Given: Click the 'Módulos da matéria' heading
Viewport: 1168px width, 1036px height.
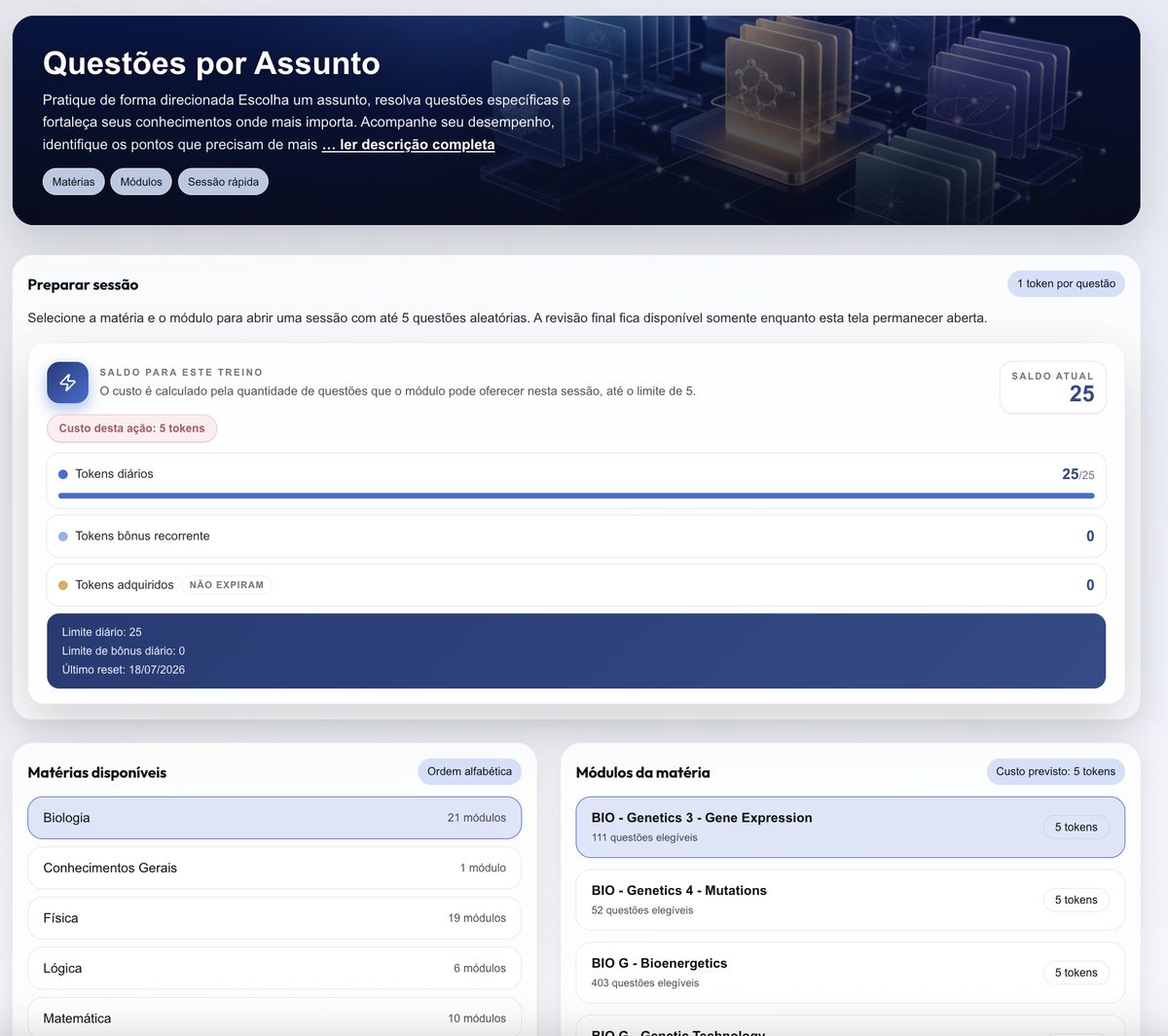Looking at the screenshot, I should coord(643,773).
